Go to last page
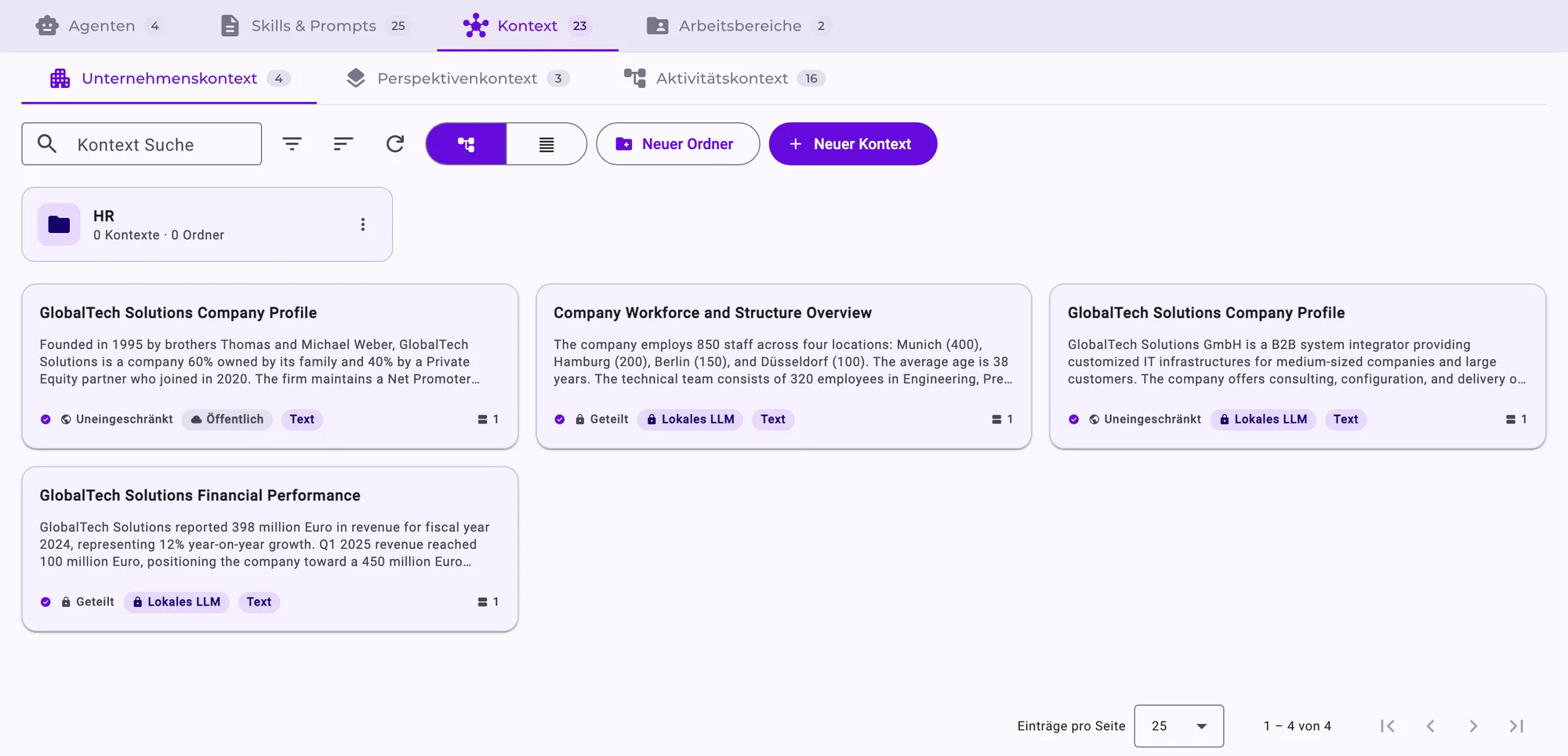 coord(1517,726)
